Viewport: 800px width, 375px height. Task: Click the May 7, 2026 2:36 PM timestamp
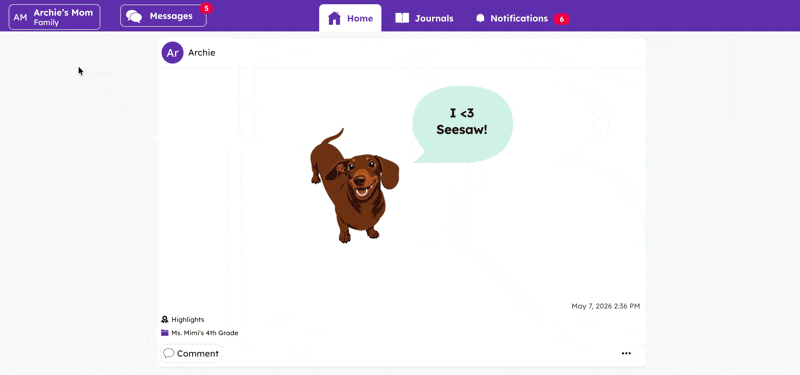(x=606, y=306)
